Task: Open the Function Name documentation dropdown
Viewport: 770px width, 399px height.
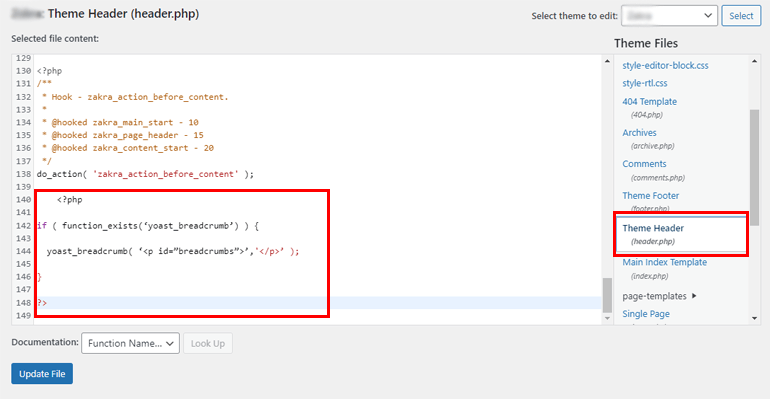Action: click(x=131, y=343)
